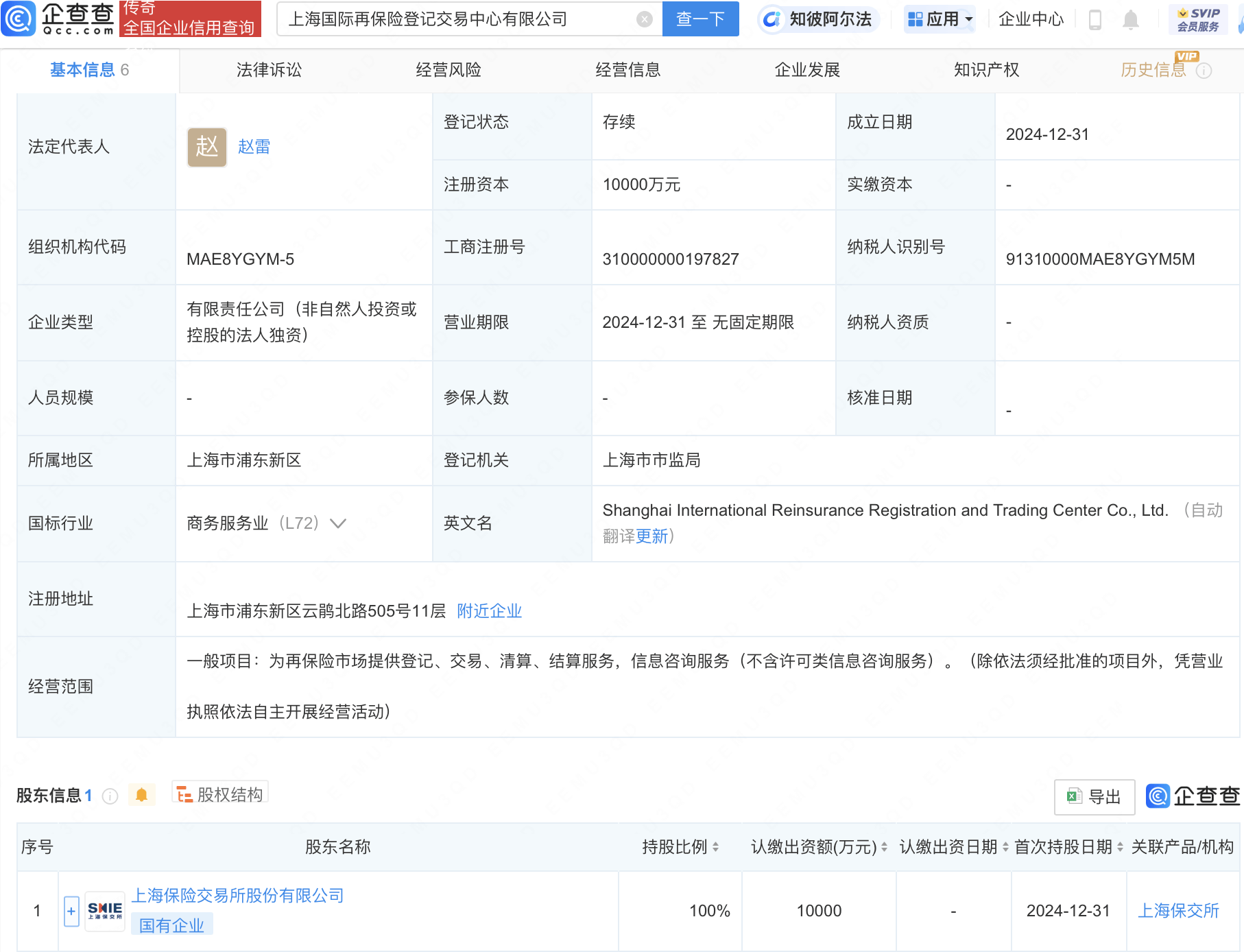Screen dimensions: 1244x952
Task: Open 企业中心 link
Action: tap(1031, 19)
